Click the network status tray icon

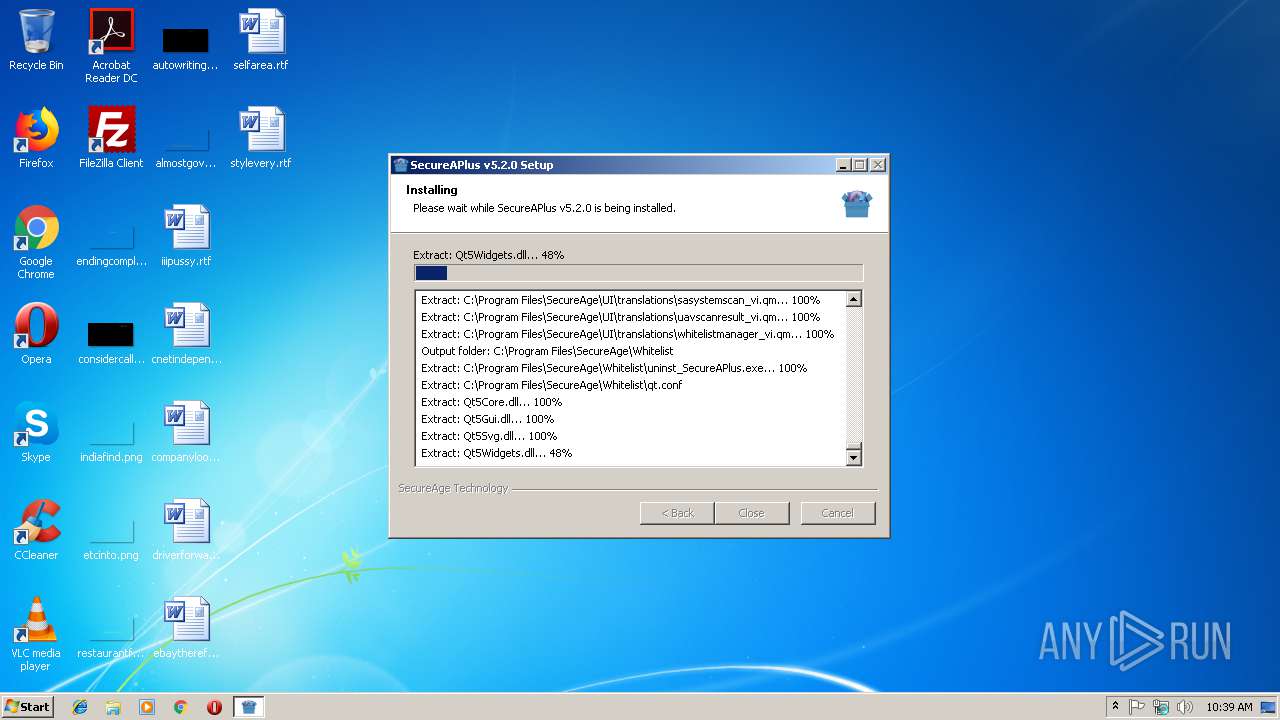point(1161,707)
